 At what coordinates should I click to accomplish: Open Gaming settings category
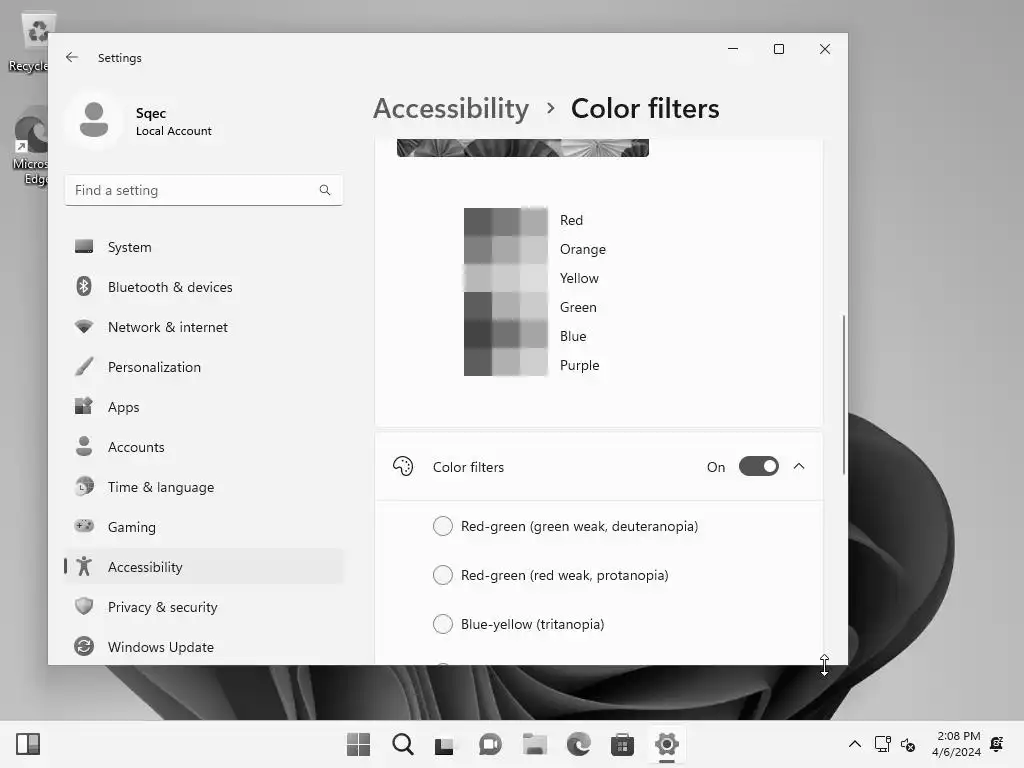(204, 526)
